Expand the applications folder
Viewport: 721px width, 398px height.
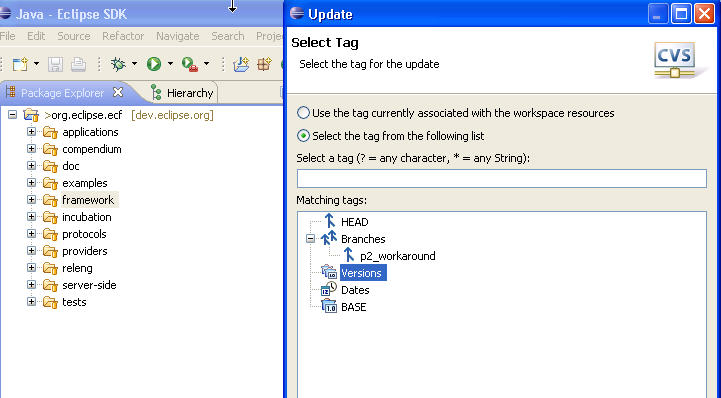[x=31, y=132]
